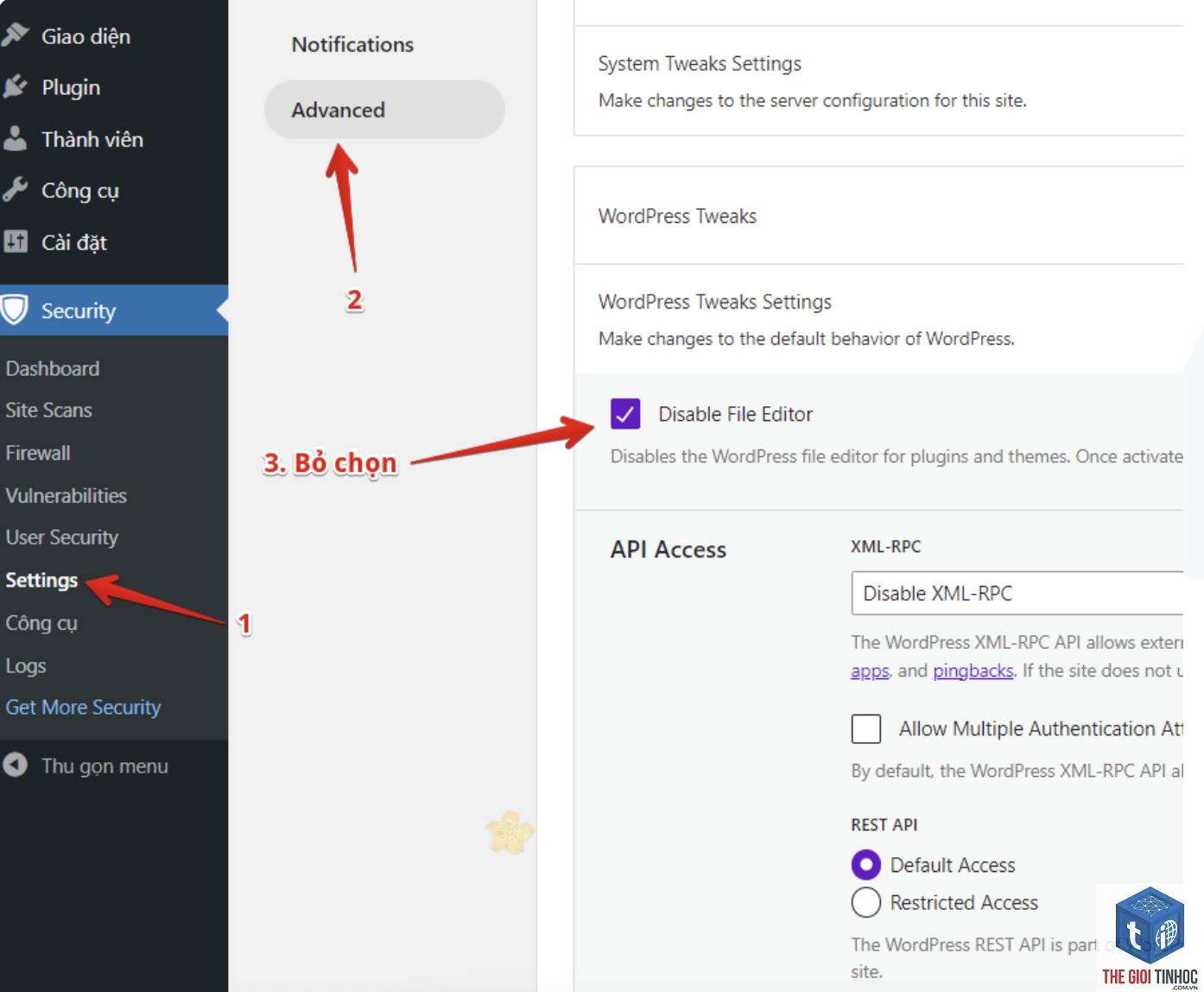Click the WordPress Tweaks section heading
This screenshot has height=992, width=1204.
click(x=677, y=216)
